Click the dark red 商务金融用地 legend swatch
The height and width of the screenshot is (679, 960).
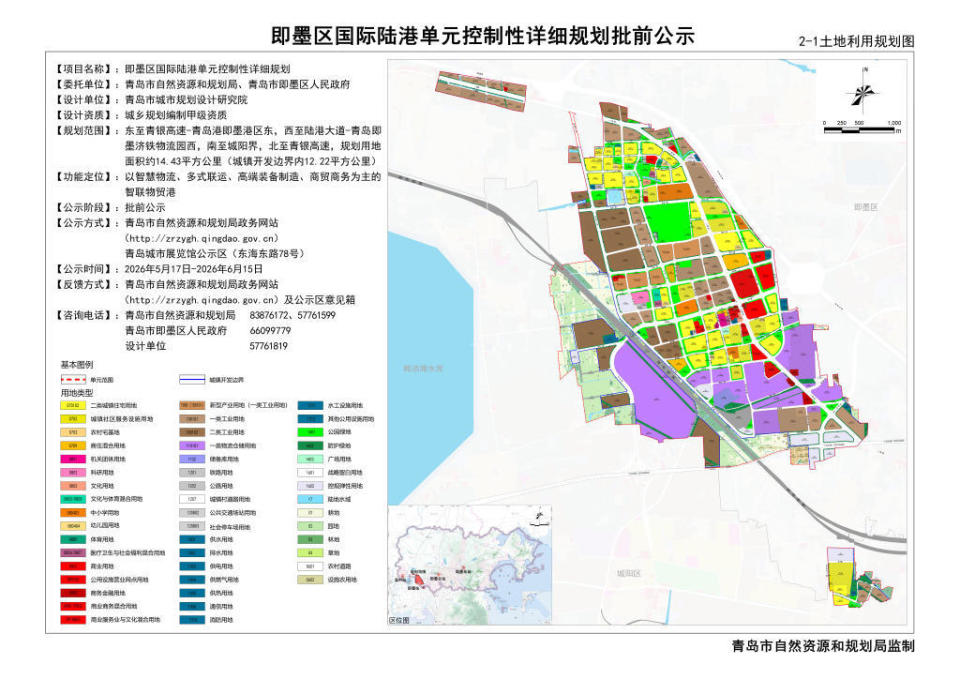[x=73, y=593]
